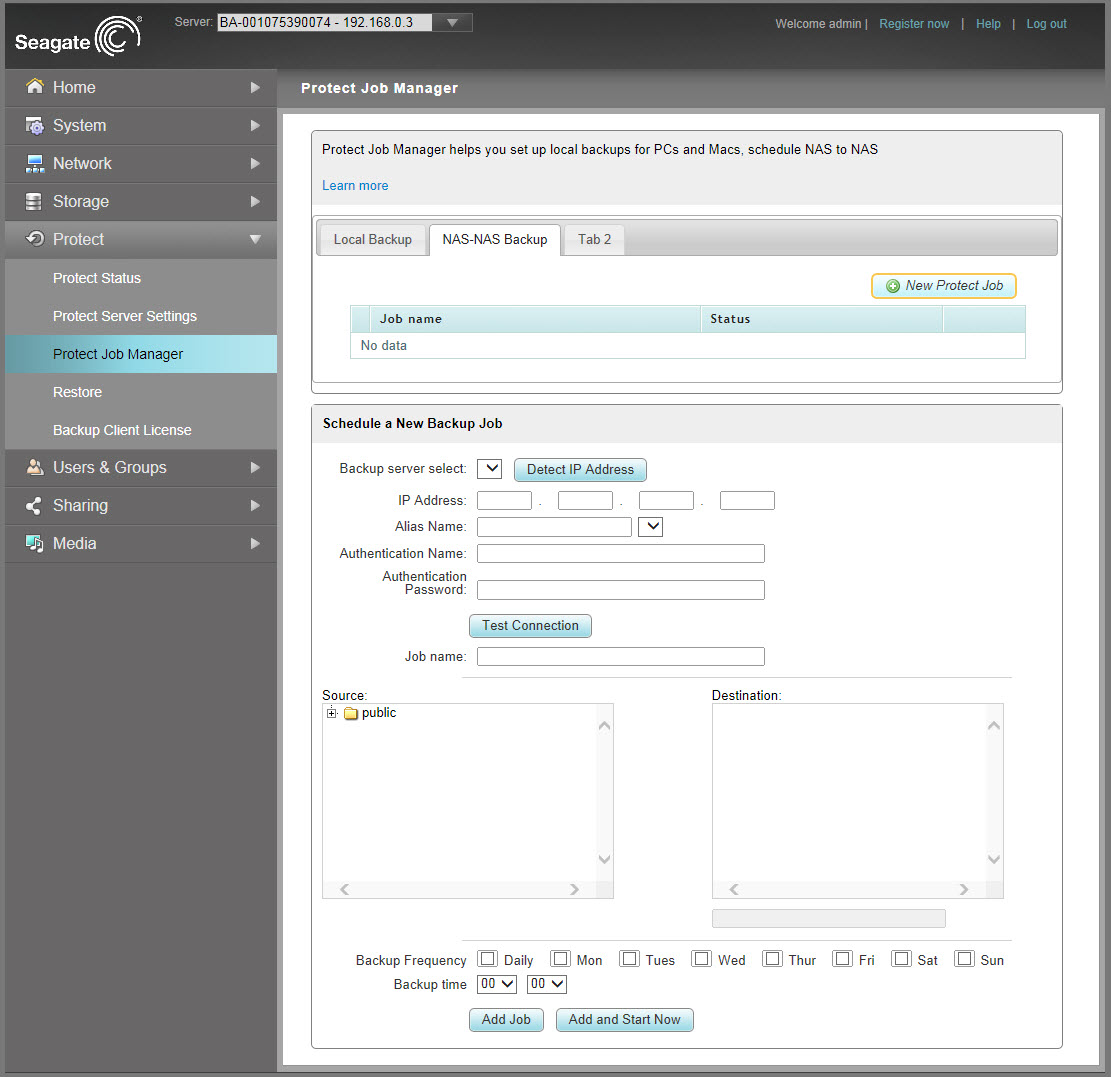Click the New Protect Job button
This screenshot has height=1077, width=1111.
coord(944,286)
